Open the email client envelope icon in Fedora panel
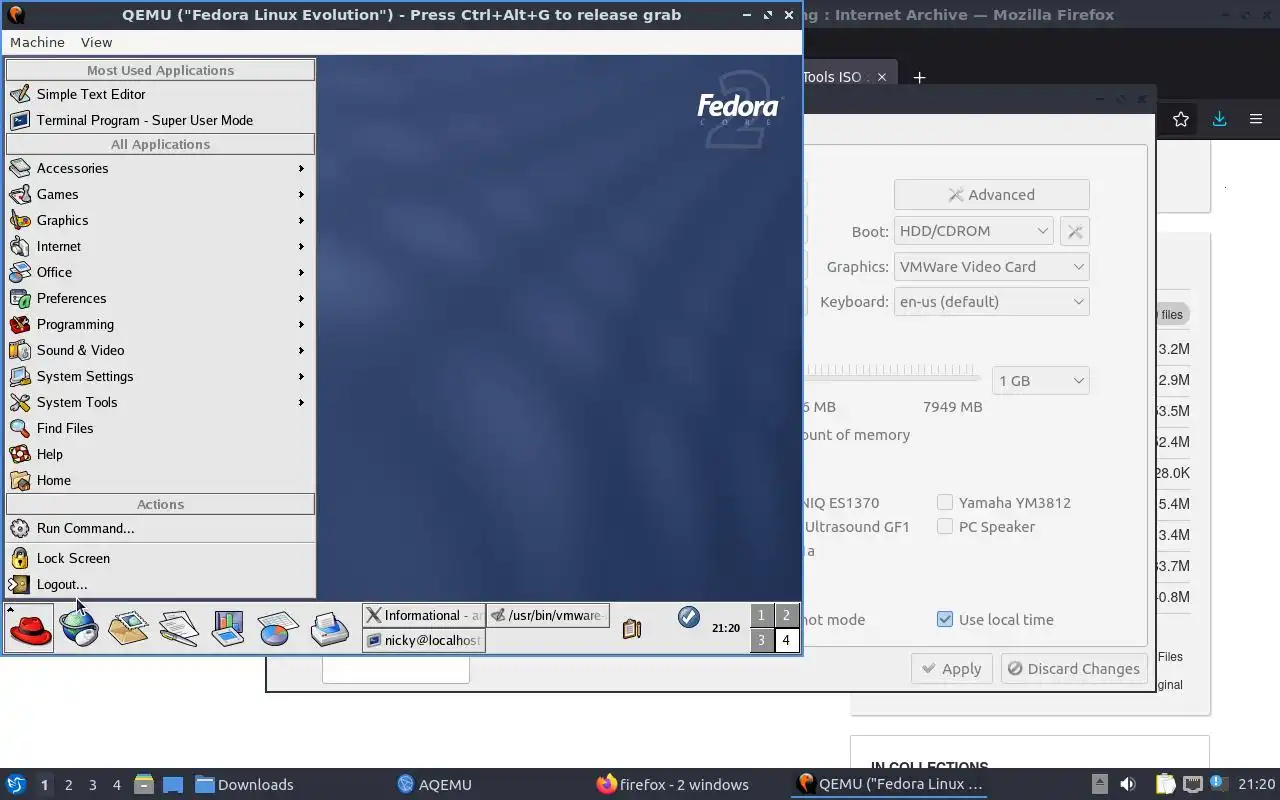This screenshot has height=800, width=1280. (x=128, y=629)
